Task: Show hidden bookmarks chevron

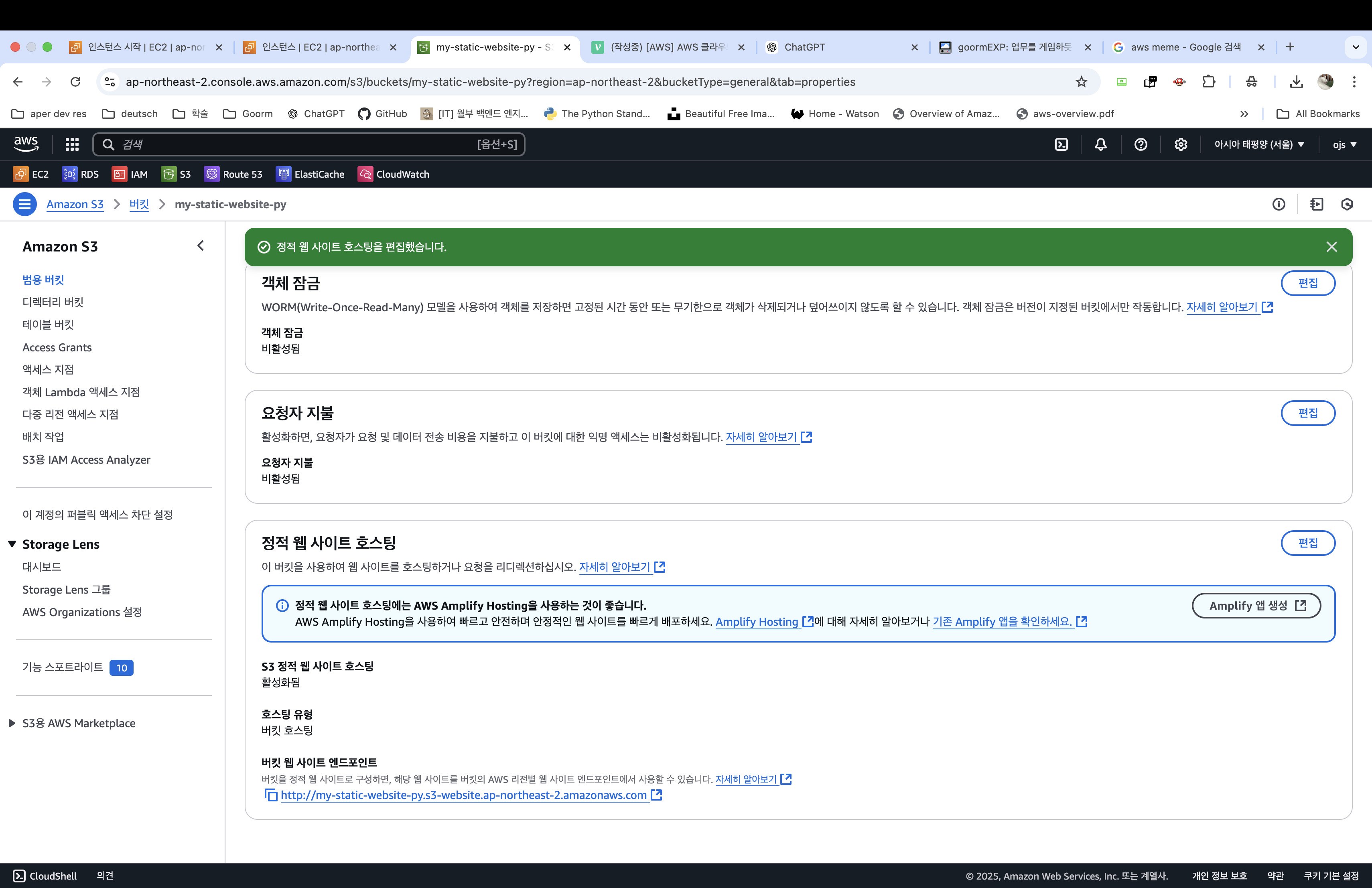Action: pyautogui.click(x=1244, y=114)
